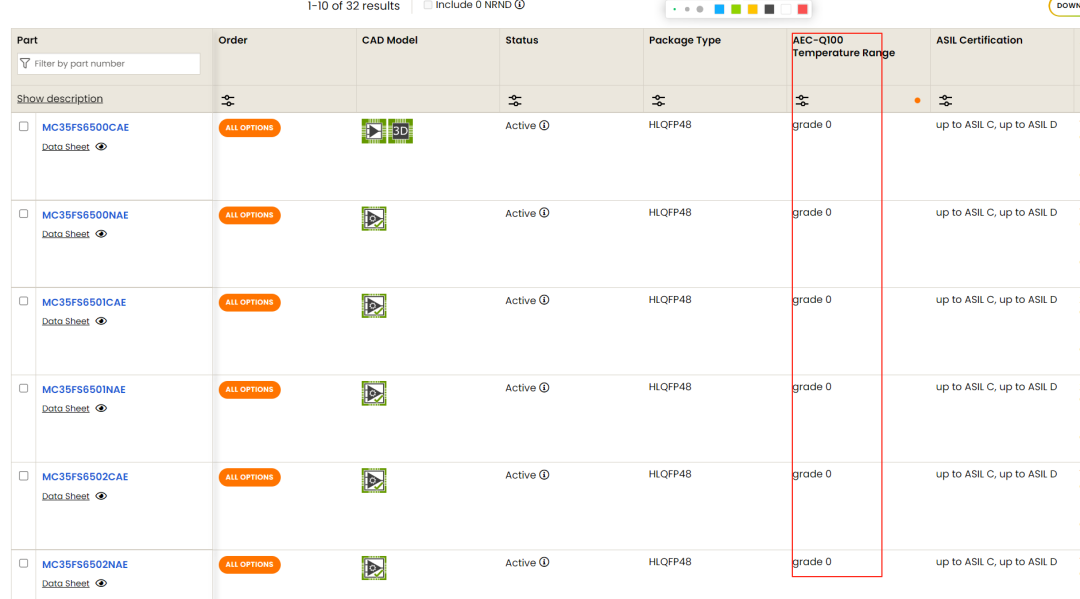Click Package Type column header
1080x599 pixels.
[x=685, y=40]
